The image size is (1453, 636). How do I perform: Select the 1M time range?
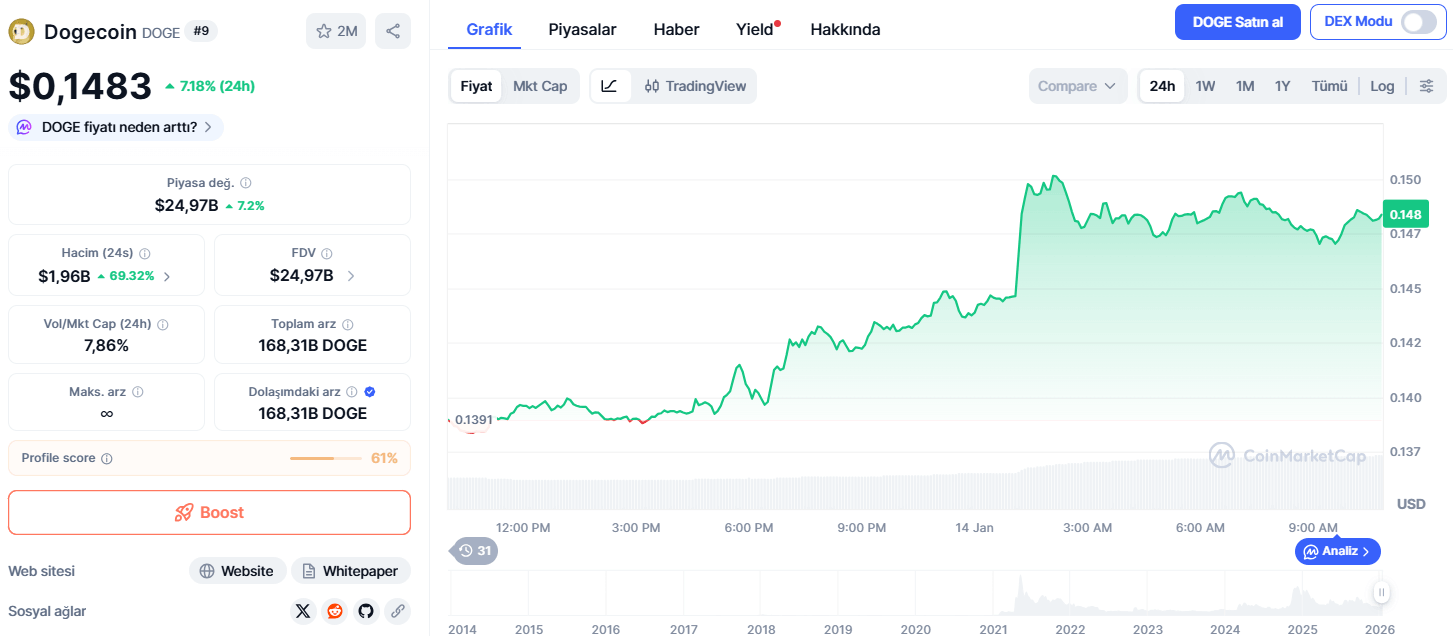[x=1245, y=86]
